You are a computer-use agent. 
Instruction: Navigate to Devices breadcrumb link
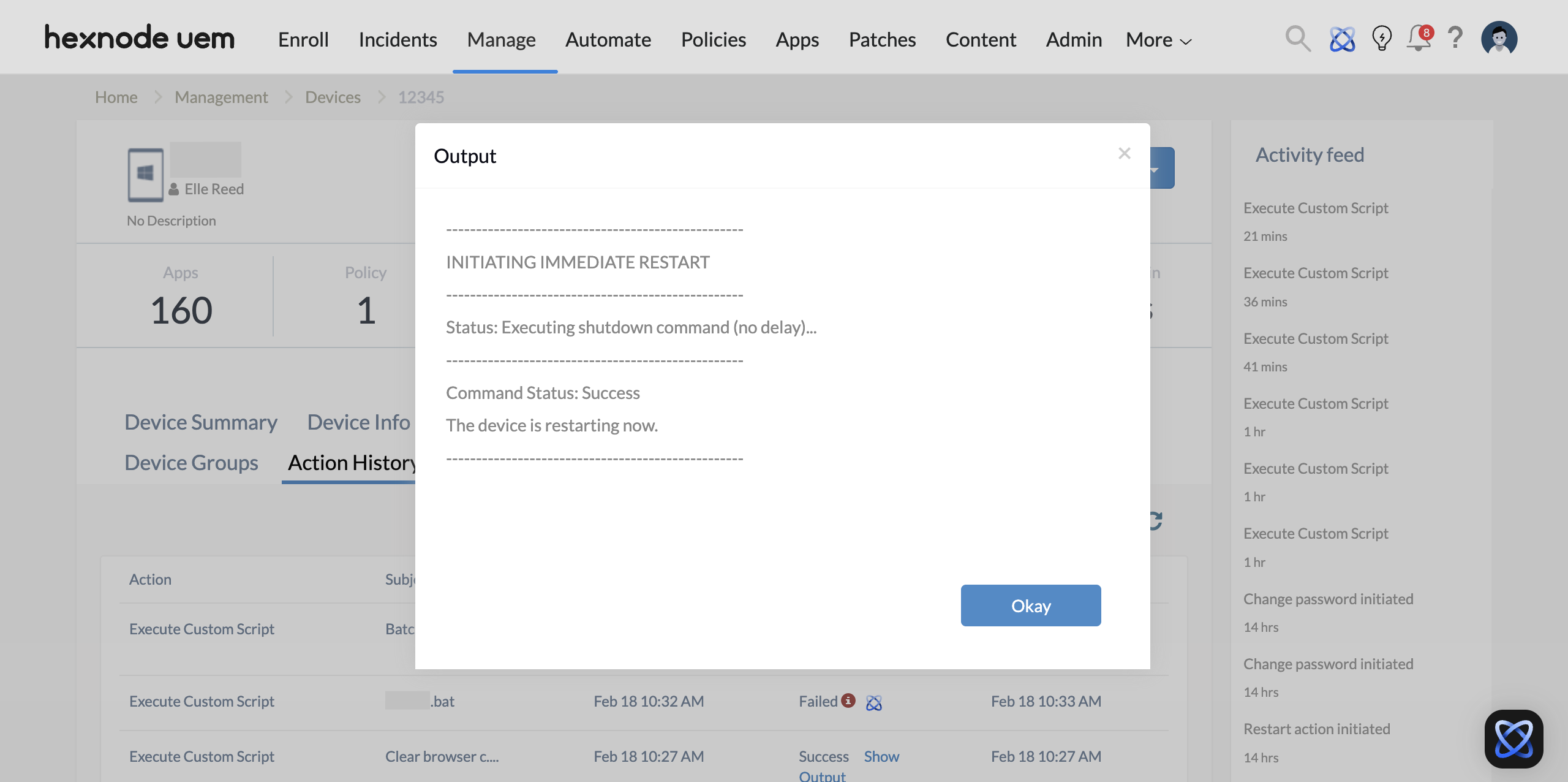[x=333, y=97]
